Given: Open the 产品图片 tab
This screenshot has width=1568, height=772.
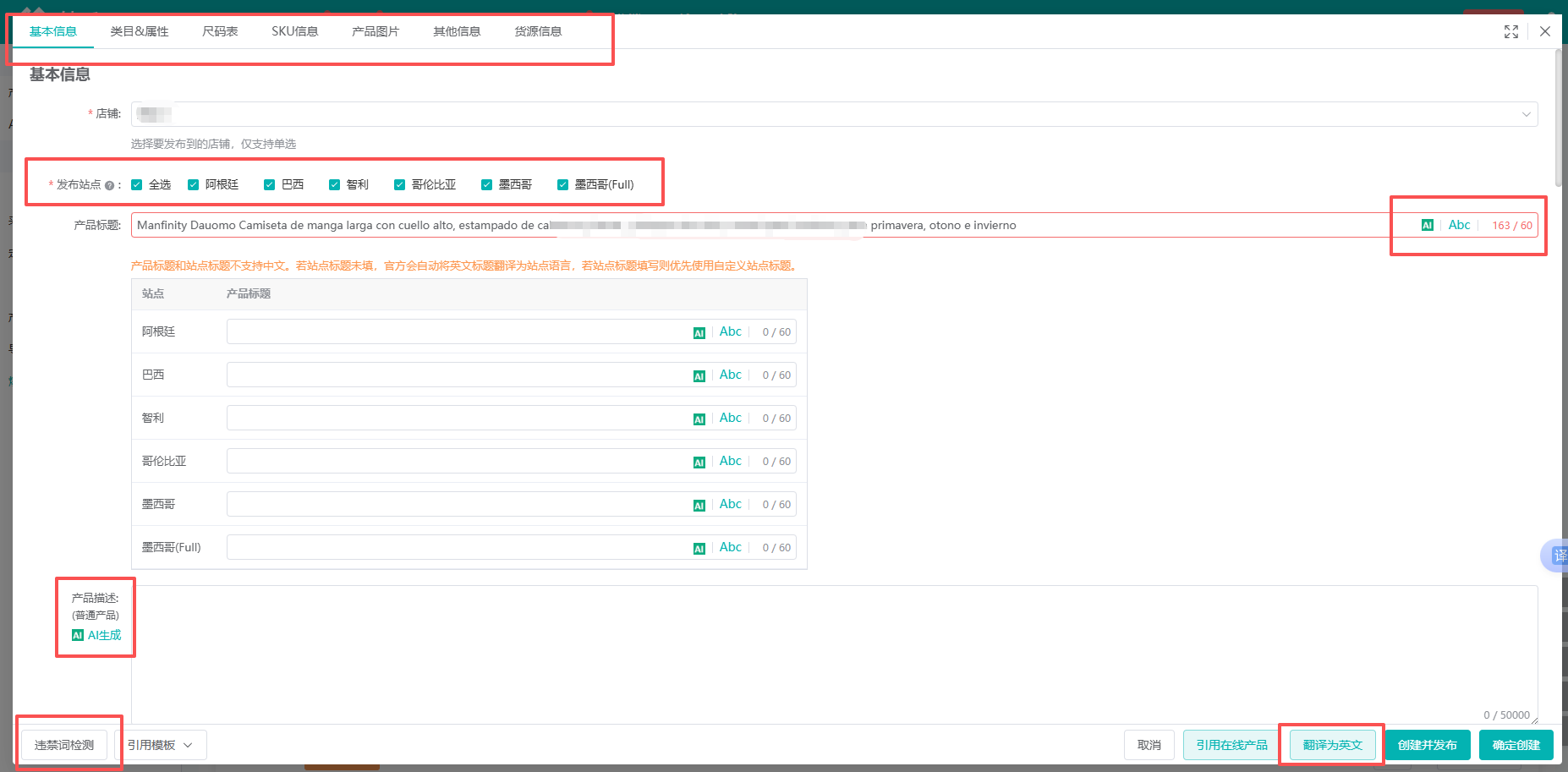Looking at the screenshot, I should click(376, 31).
